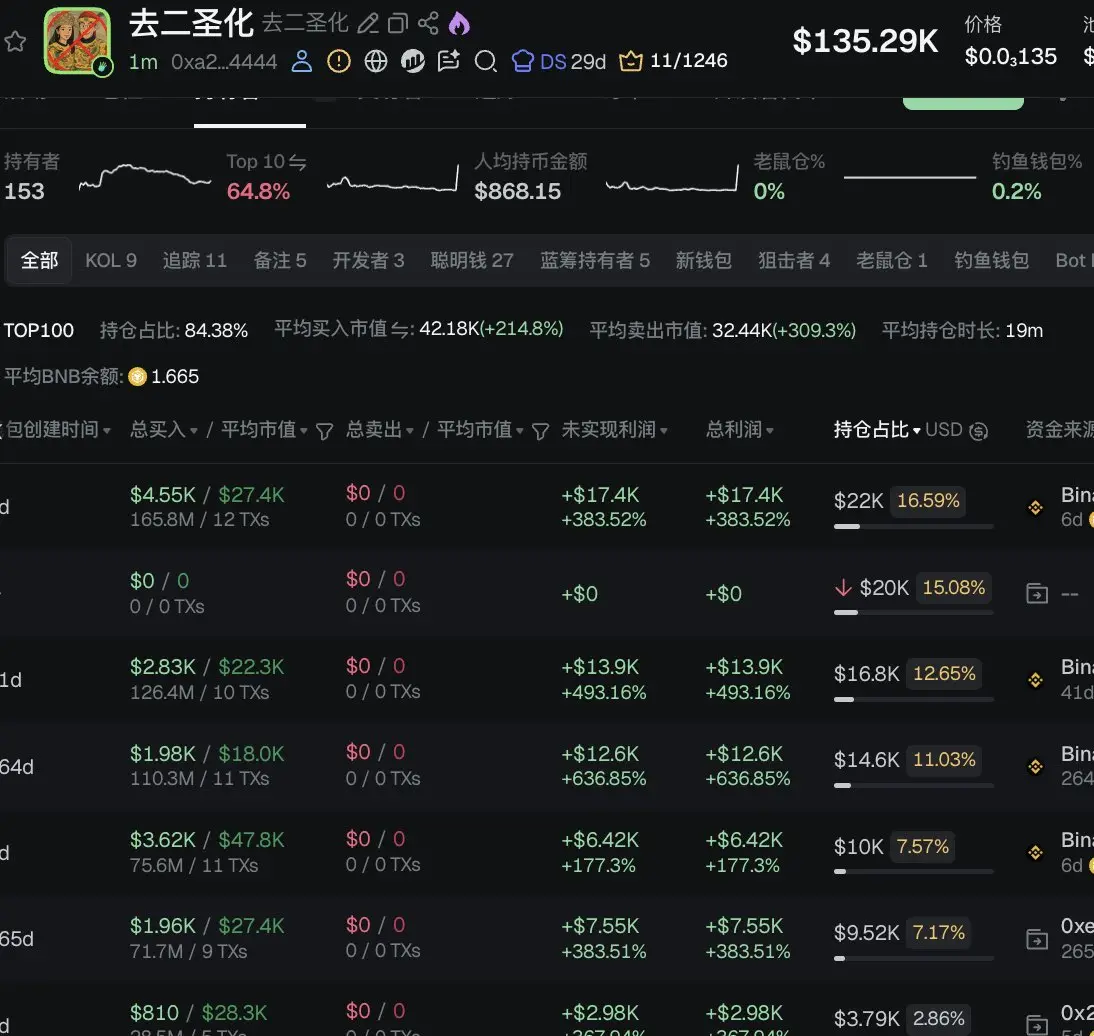This screenshot has width=1094, height=1036.
Task: Click transfer-in icon in 15.08% row
Action: click(1037, 594)
